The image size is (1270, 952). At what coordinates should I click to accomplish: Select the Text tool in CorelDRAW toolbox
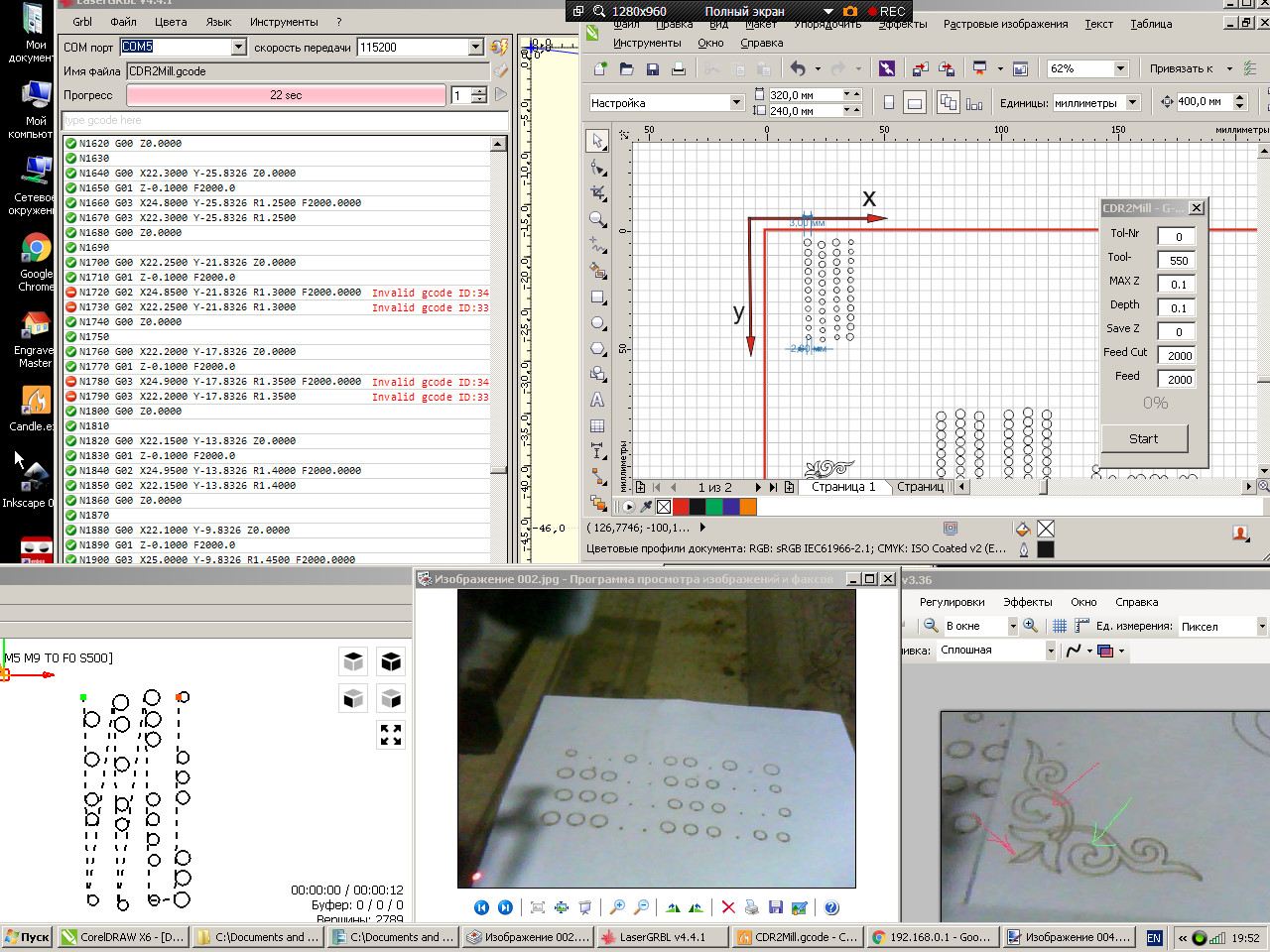[597, 400]
